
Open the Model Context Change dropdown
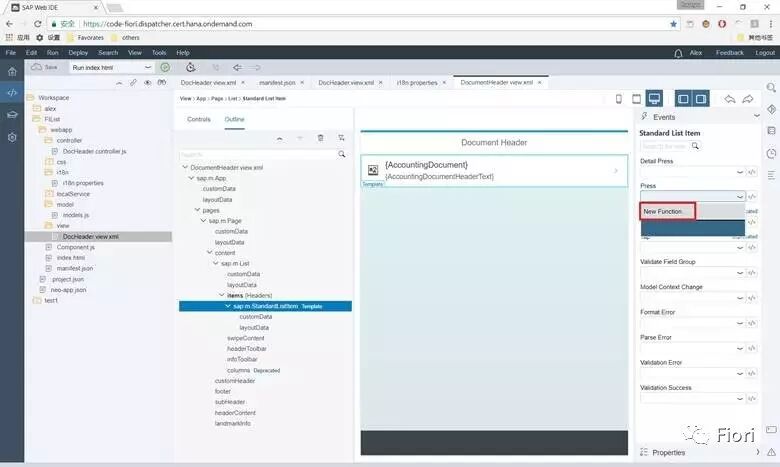pos(740,298)
